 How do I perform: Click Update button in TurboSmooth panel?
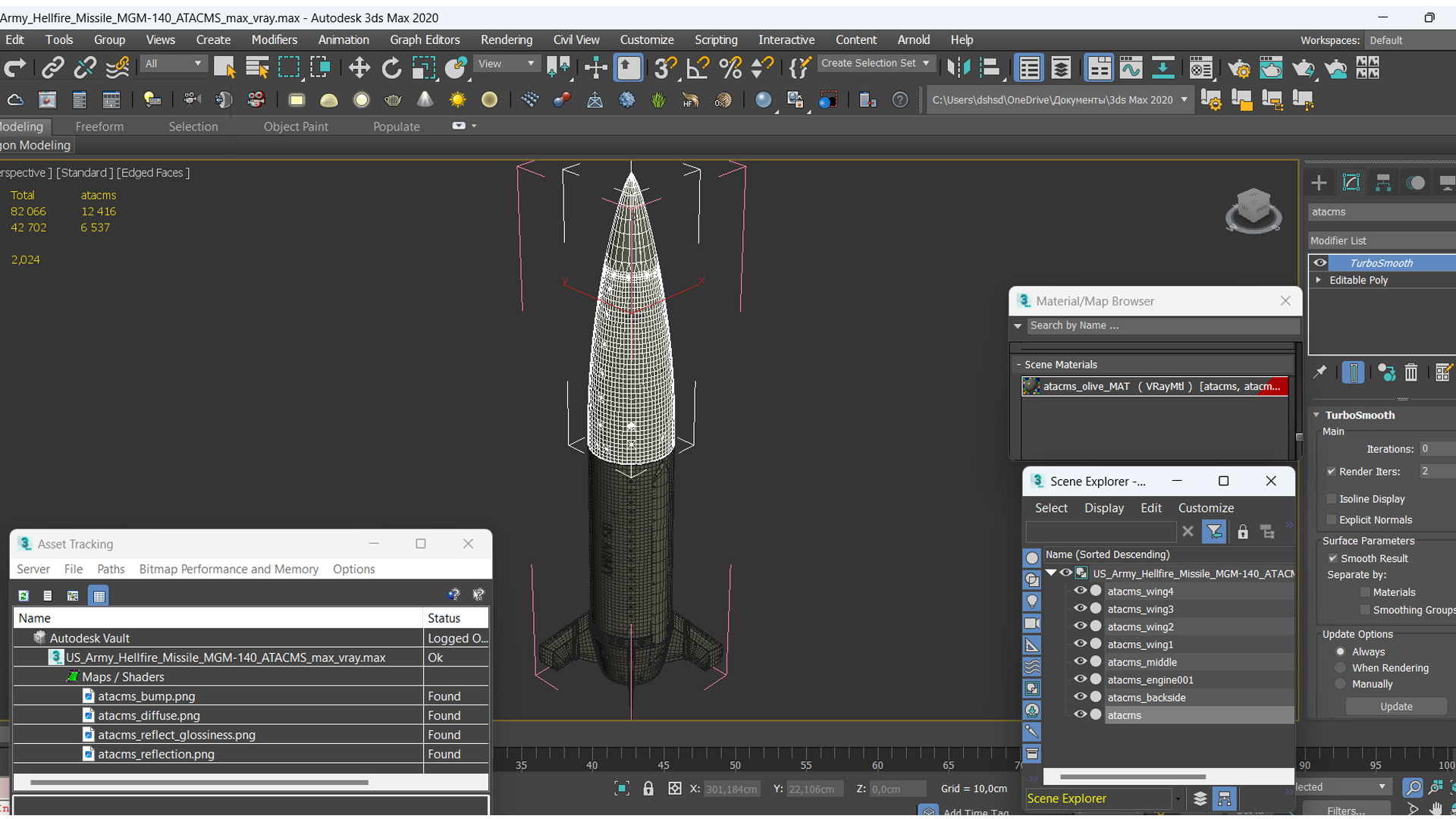click(1397, 707)
